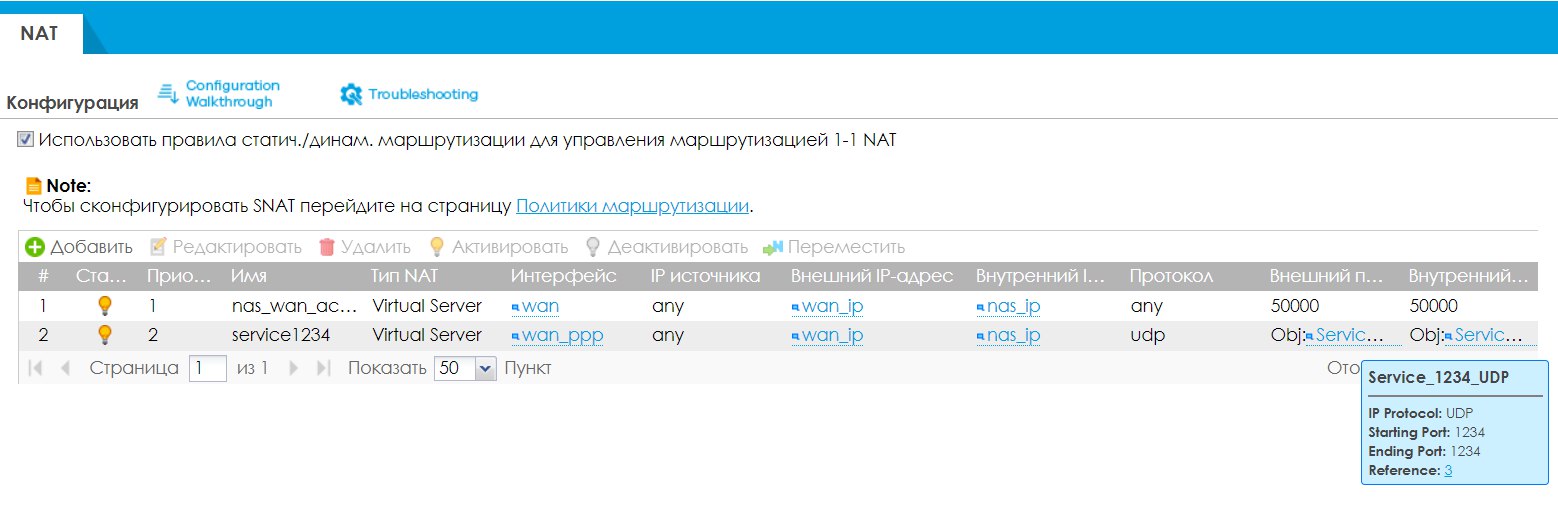Click Reference link 3 in tooltip
The width and height of the screenshot is (1558, 505).
pos(1448,470)
